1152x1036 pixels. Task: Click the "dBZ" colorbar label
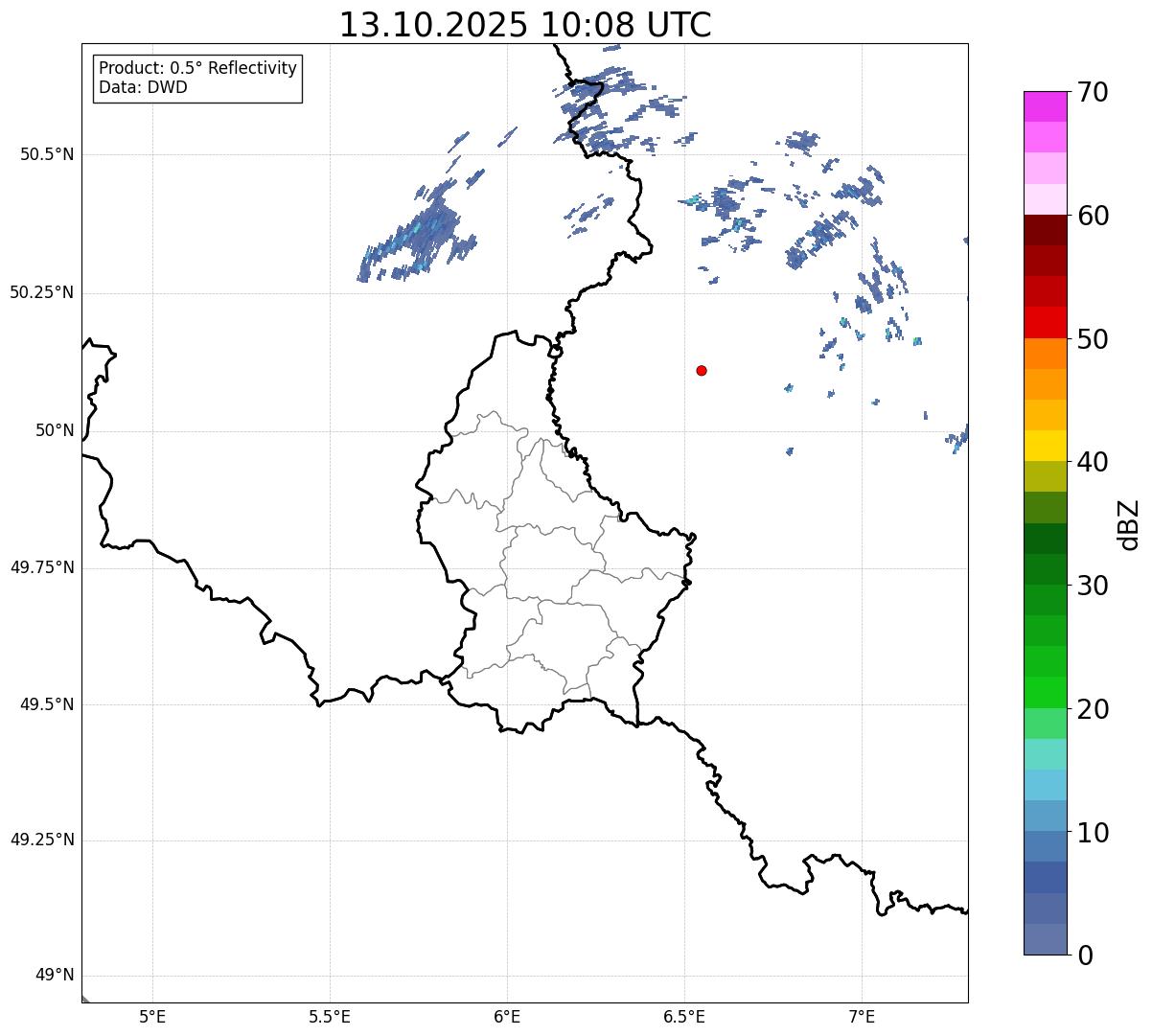tap(1129, 524)
